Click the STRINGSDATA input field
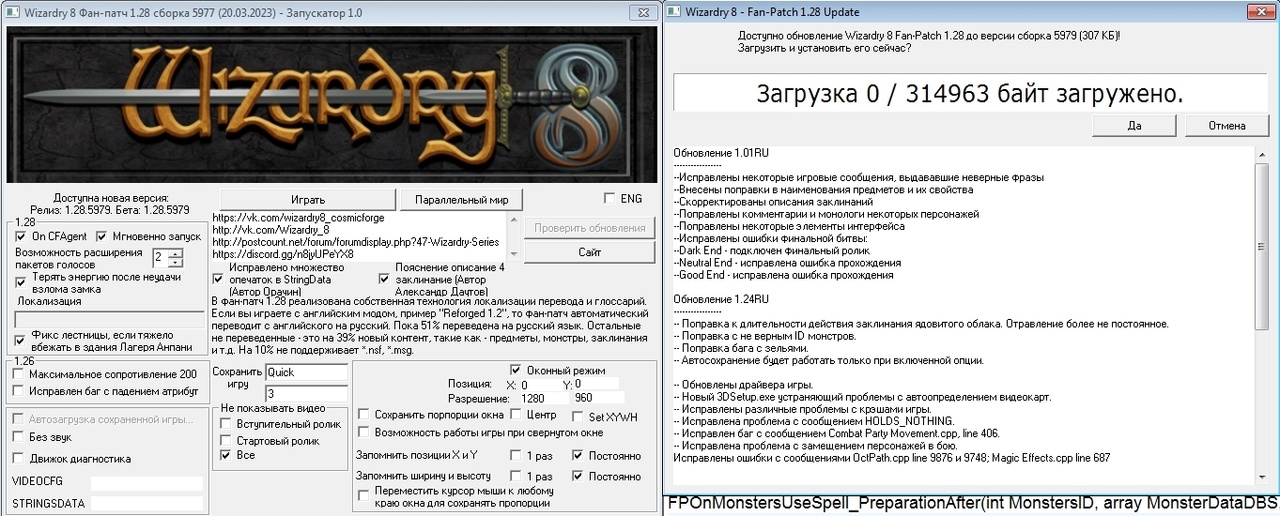Screen dimensions: 1280x516 [x=146, y=503]
